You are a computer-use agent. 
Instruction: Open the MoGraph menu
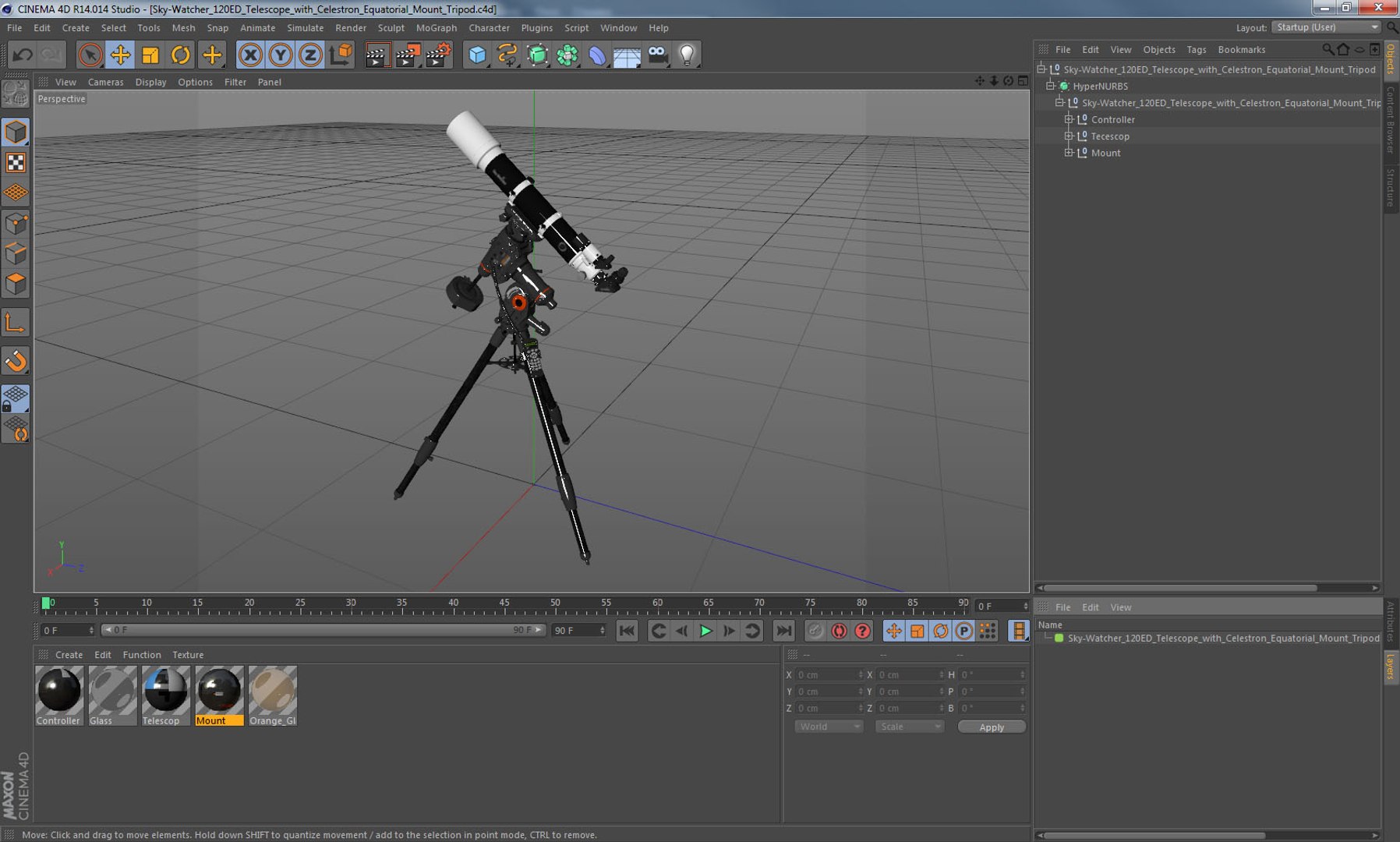click(x=437, y=27)
